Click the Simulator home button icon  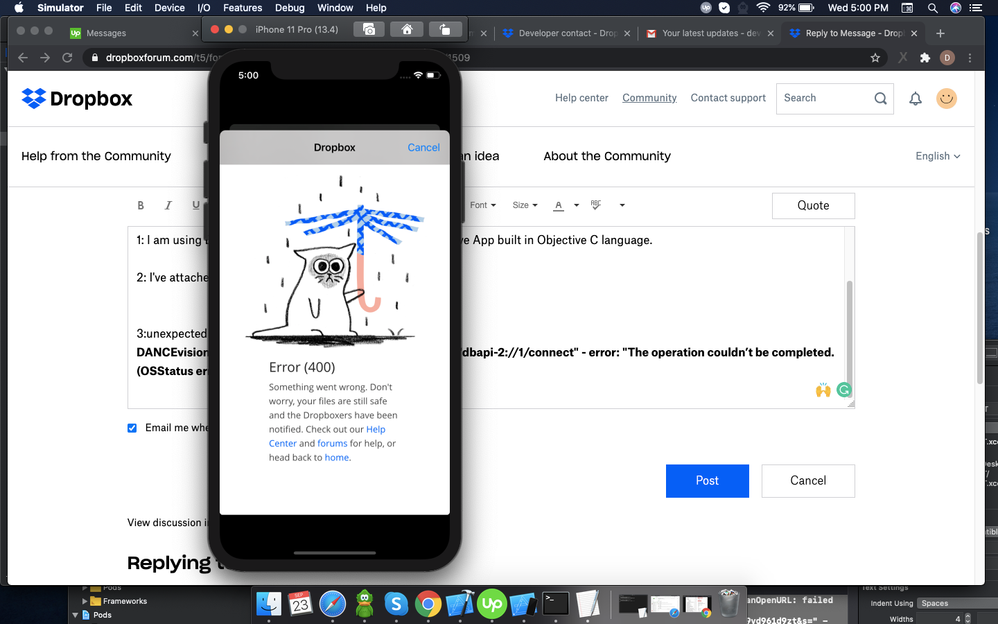coord(407,29)
